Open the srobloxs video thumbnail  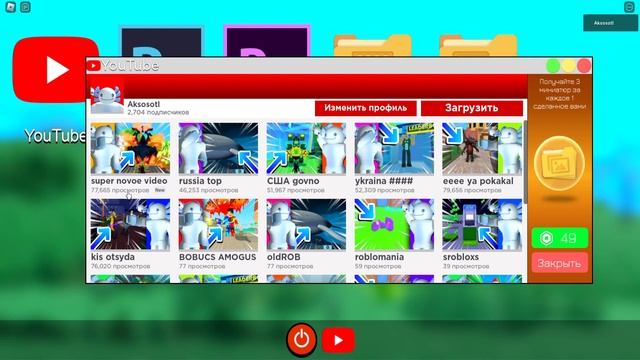(482, 224)
